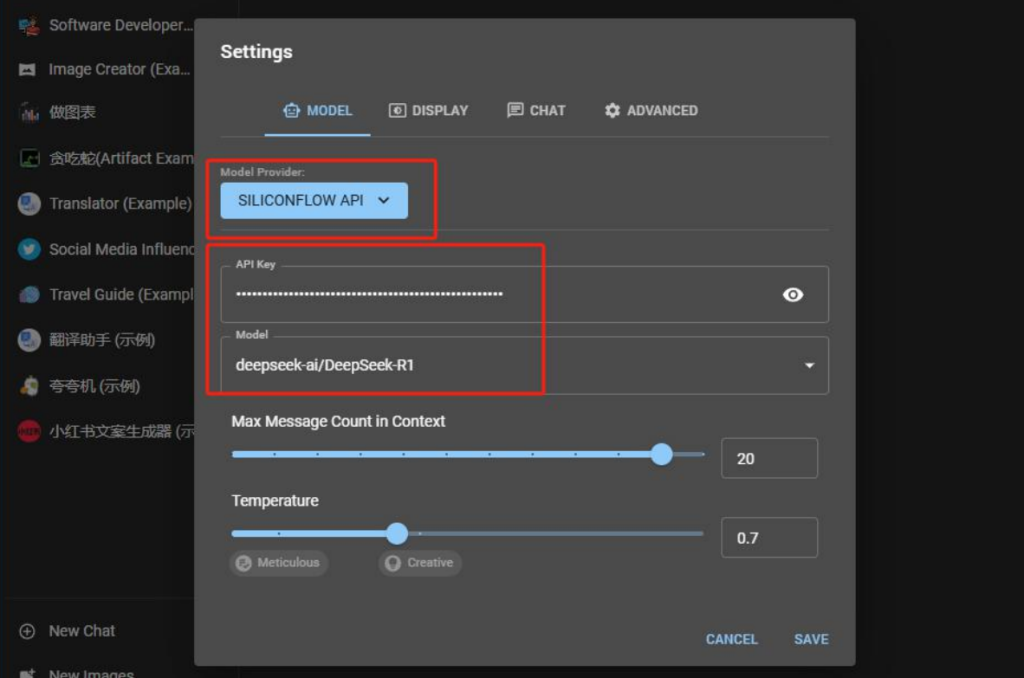The width and height of the screenshot is (1024, 678).
Task: Select the Meticulous temperature preset
Action: click(279, 563)
